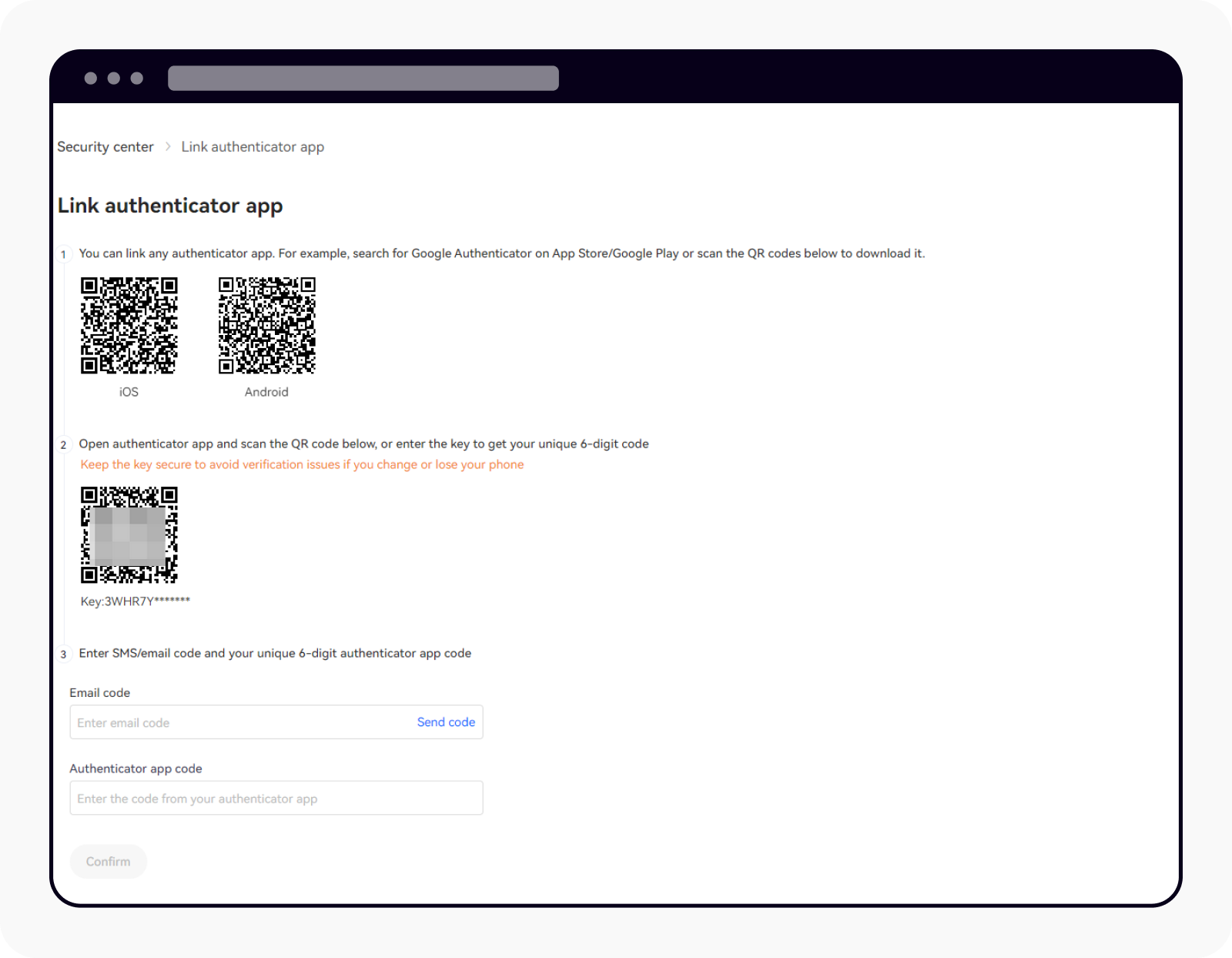
Task: Click the iOS label under QR code
Action: point(129,392)
